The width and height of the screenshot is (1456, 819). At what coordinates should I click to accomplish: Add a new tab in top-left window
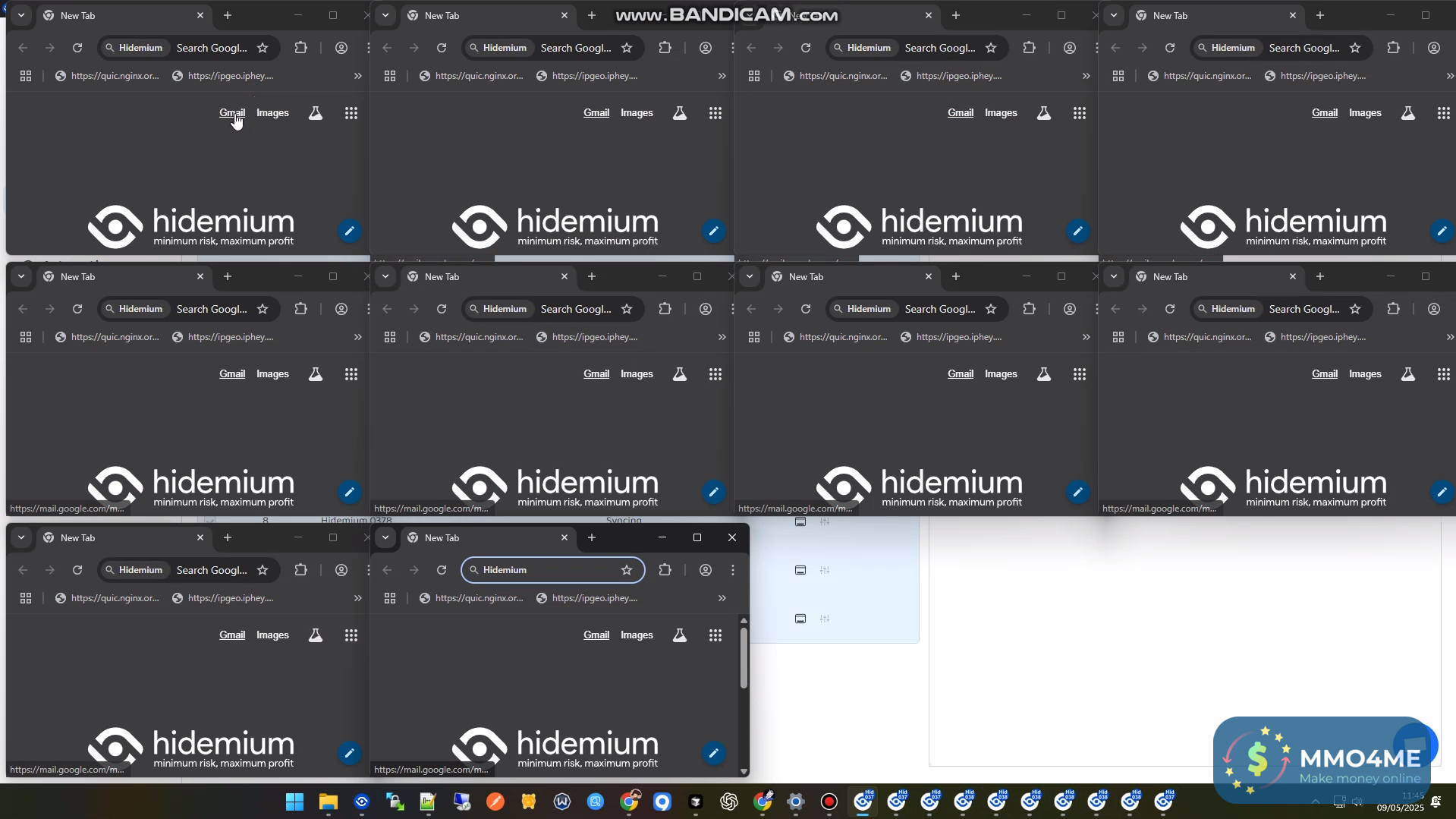228,15
